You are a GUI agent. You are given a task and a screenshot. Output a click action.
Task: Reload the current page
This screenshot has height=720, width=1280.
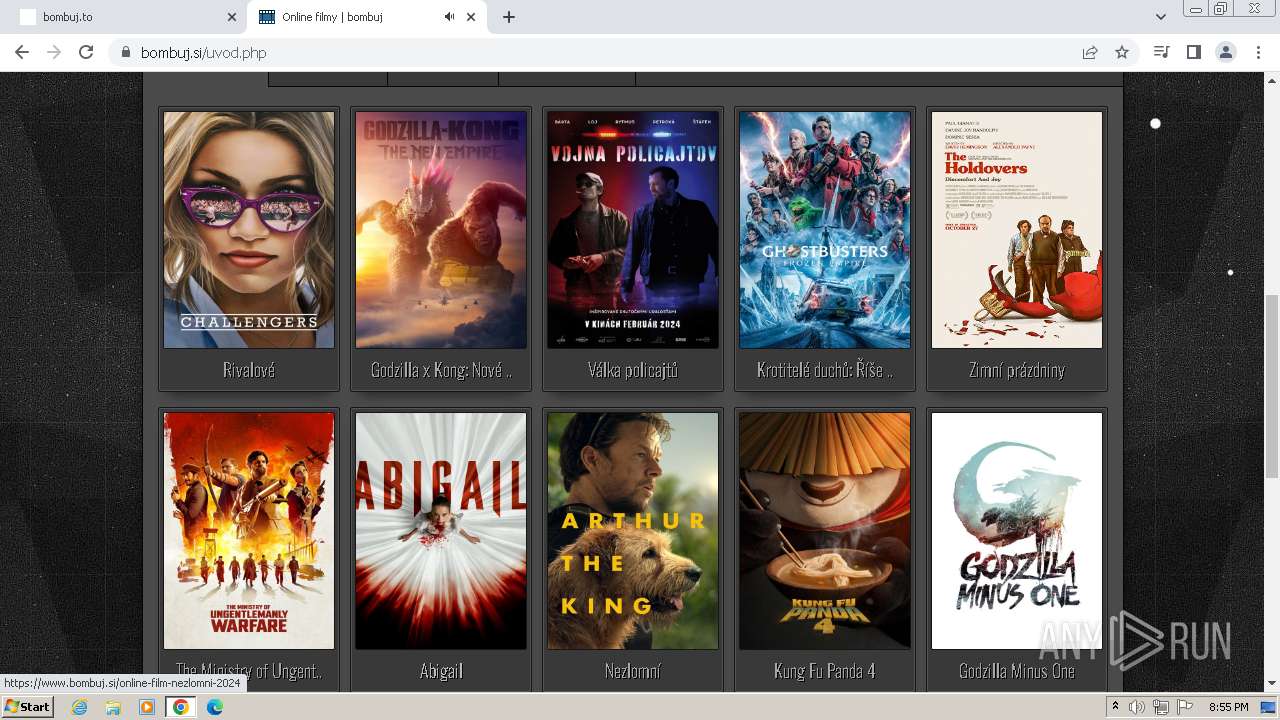point(86,52)
